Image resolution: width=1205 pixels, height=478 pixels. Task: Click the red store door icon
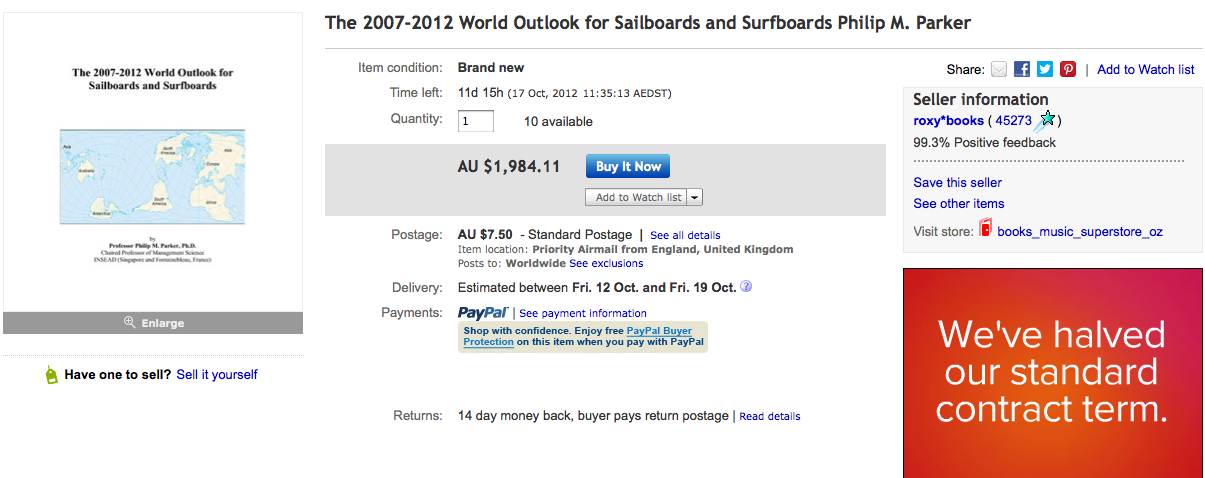[x=985, y=230]
